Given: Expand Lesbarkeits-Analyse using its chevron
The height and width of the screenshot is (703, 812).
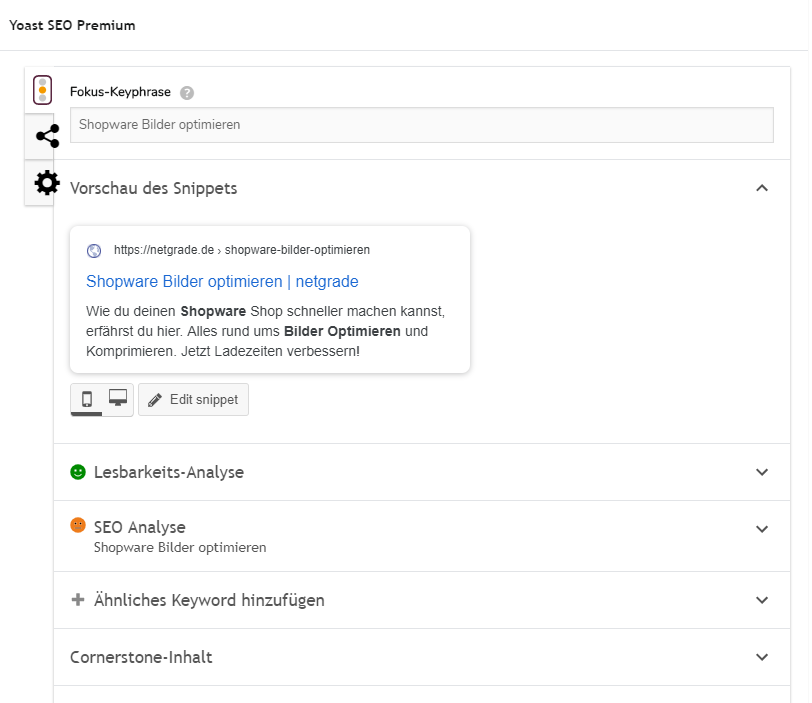Looking at the screenshot, I should 762,472.
